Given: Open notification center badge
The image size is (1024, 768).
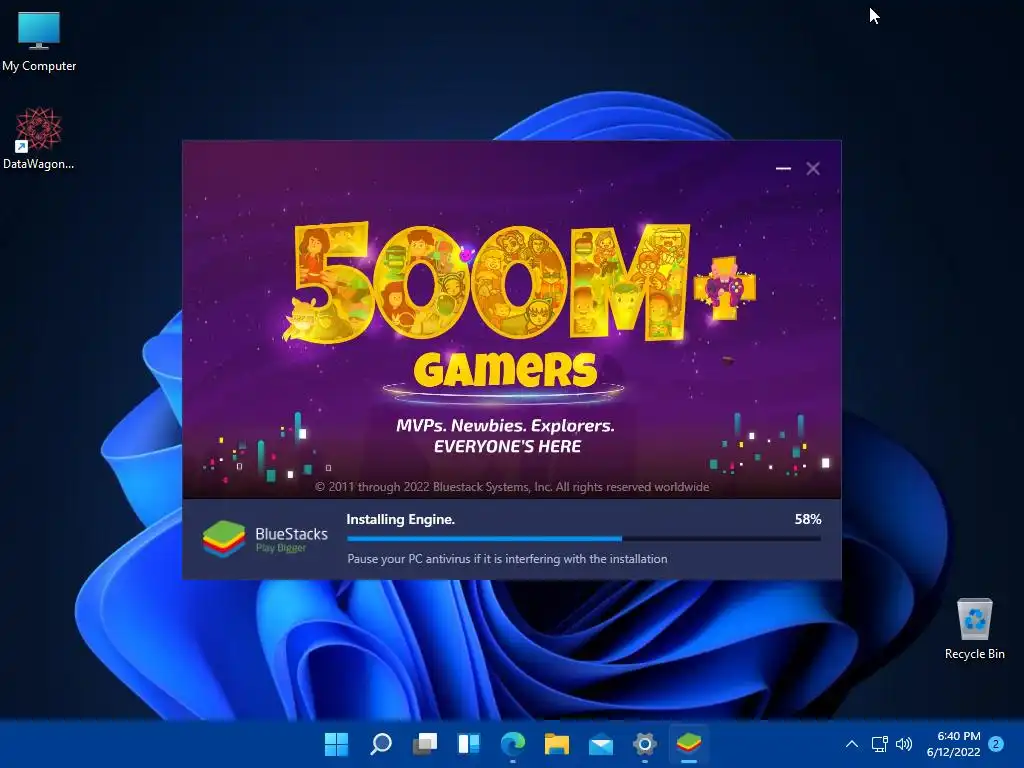Looking at the screenshot, I should [996, 744].
